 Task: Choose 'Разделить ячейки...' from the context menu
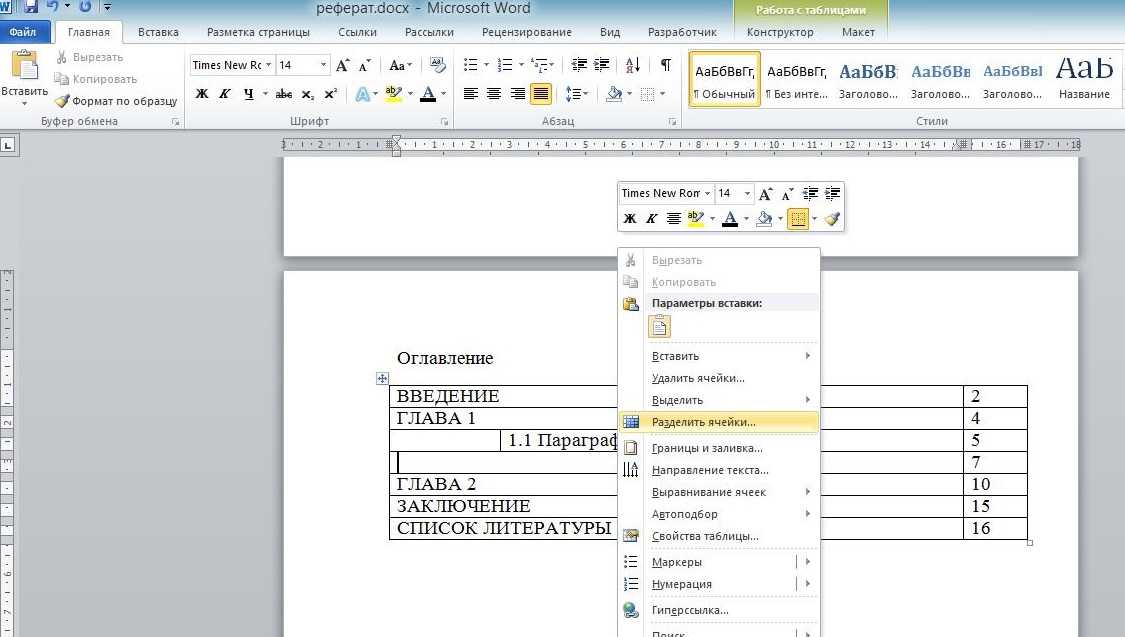click(703, 422)
